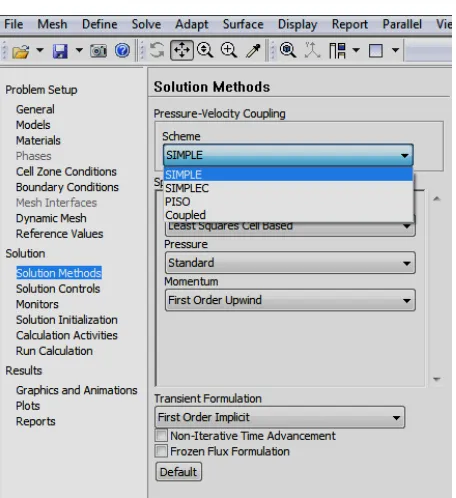Open Boundary Conditions

67,187
